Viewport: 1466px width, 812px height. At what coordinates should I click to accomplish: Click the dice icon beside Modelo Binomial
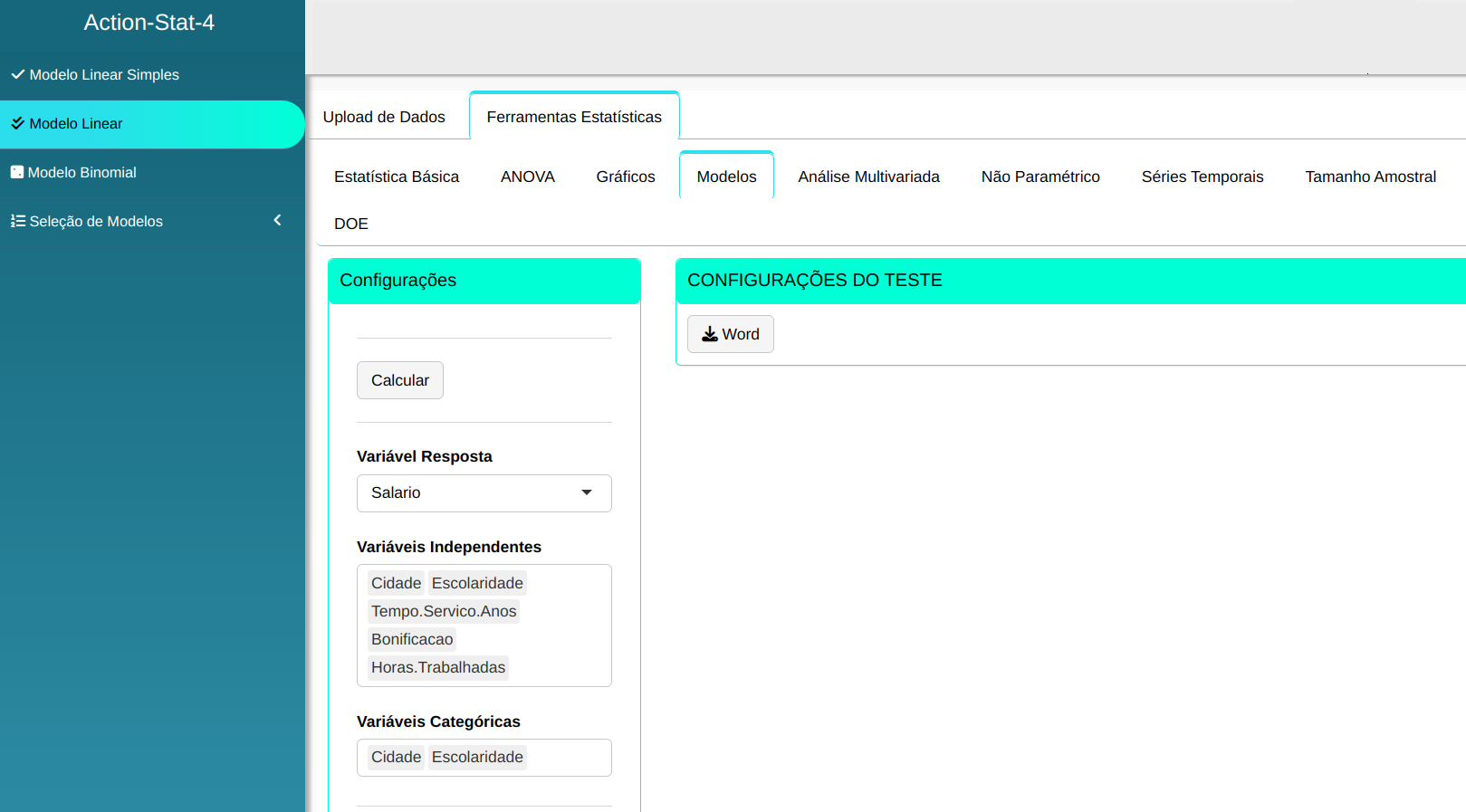[16, 172]
